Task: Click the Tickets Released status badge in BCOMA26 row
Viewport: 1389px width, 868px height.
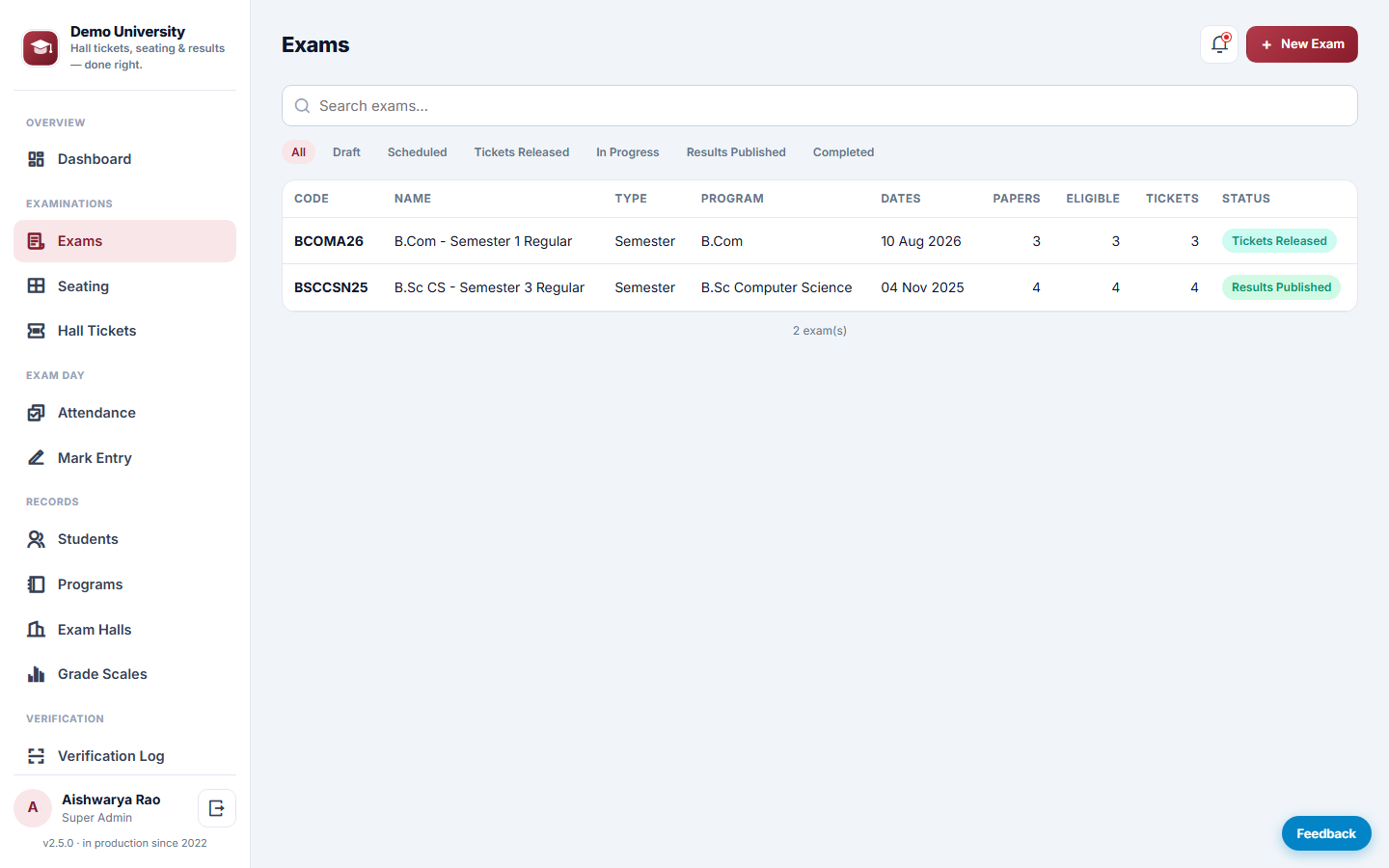Action: tap(1279, 241)
